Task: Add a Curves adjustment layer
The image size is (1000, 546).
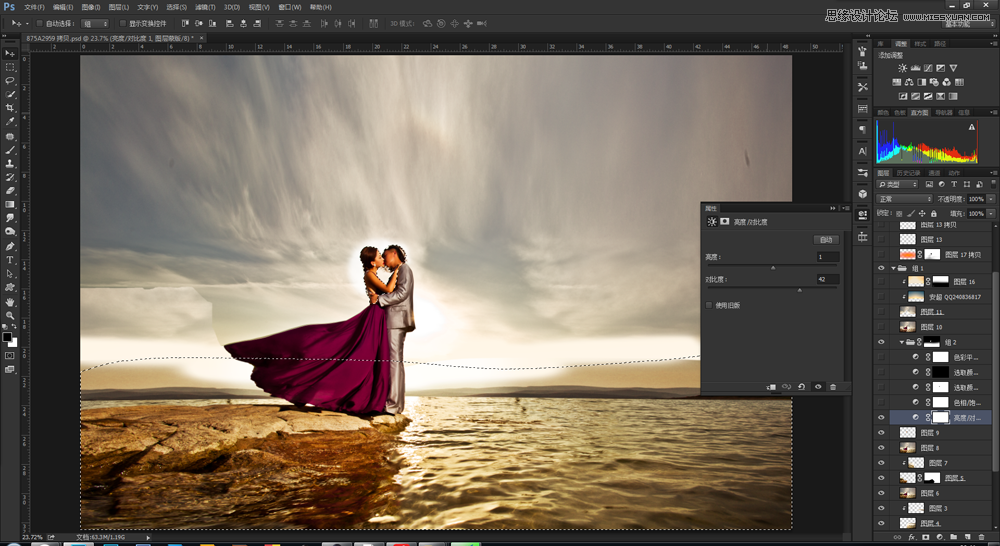Action: tap(928, 68)
